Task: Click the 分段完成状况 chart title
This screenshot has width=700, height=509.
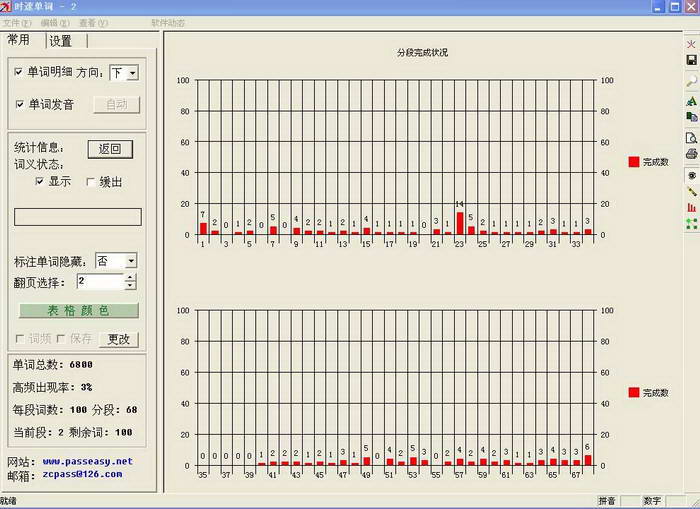Action: click(422, 52)
